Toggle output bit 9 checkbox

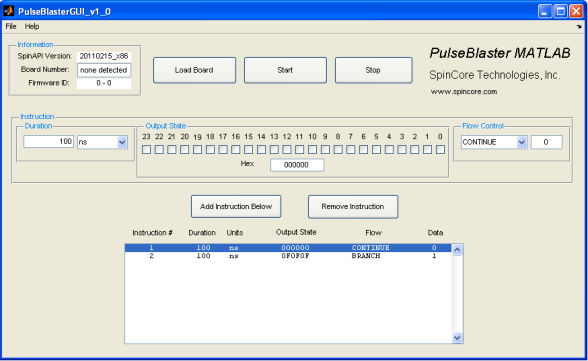tap(325, 150)
